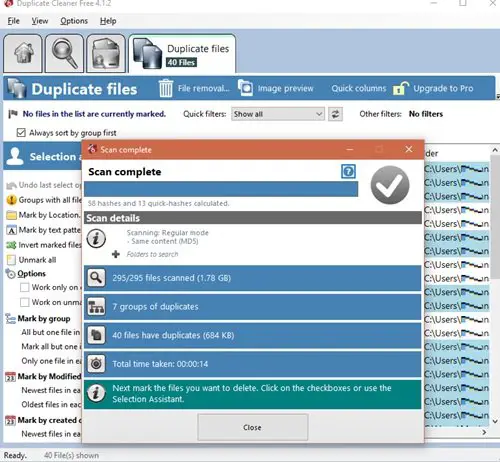Click the '40 File(s) shown' status text
500x462 pixels.
coord(71,455)
